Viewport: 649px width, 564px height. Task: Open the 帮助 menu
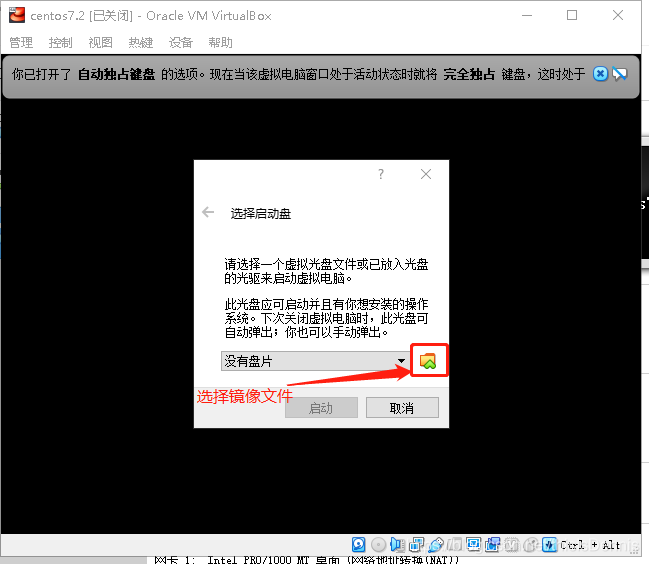point(221,43)
